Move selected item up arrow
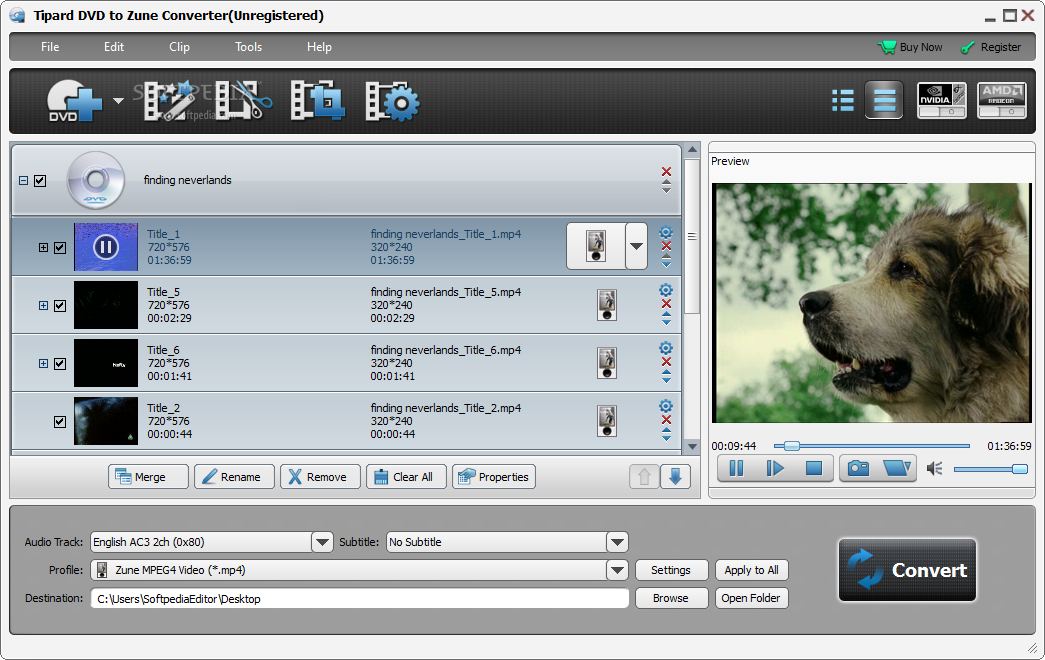Image resolution: width=1045 pixels, height=660 pixels. point(644,477)
